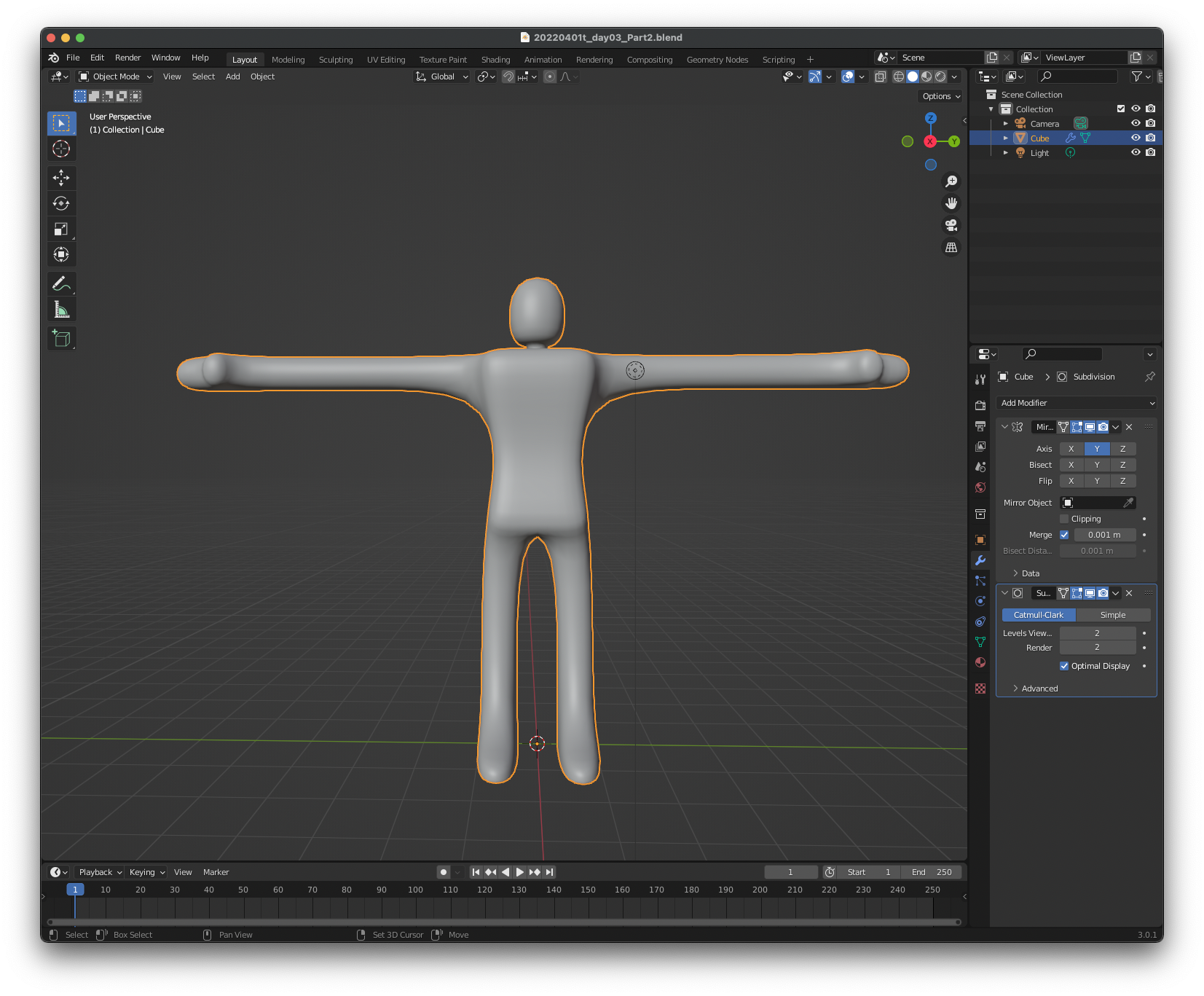Viewport: 1204px width, 996px height.
Task: Select Catmull-Clark subdivision type
Action: [x=1039, y=615]
